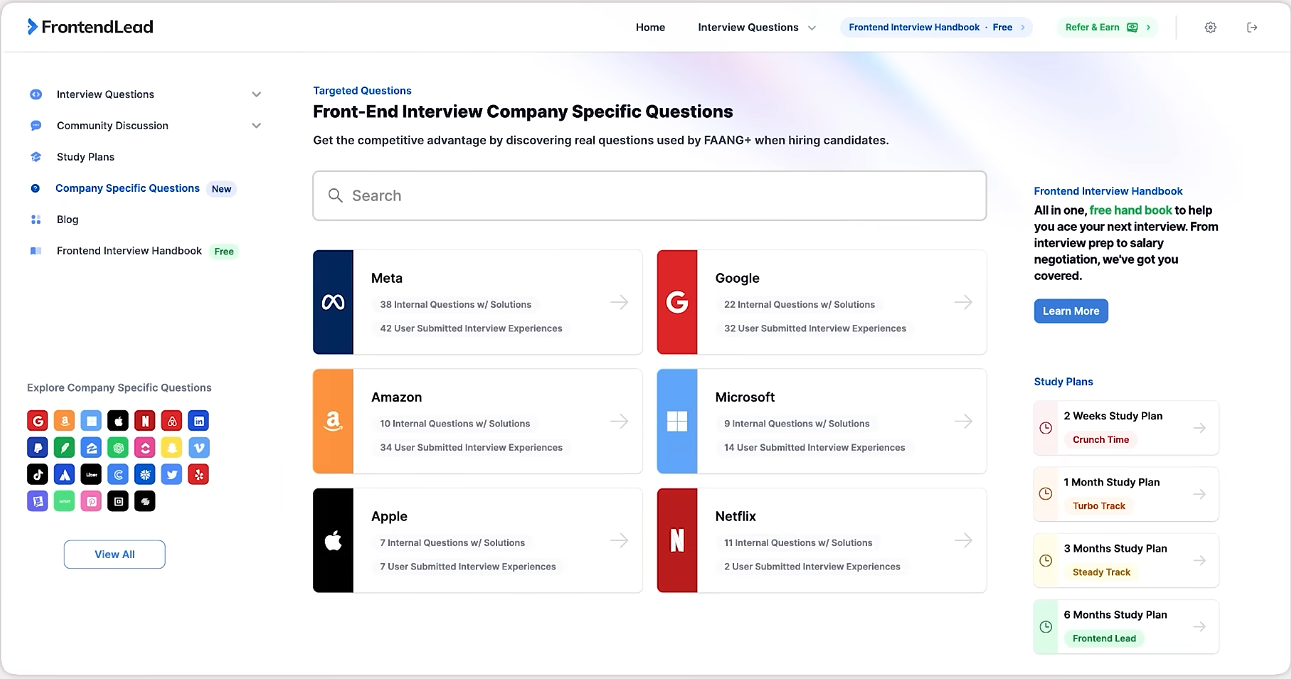Open the 2 Weeks Study Plan card
Screen dimensions: 1291x679
coord(1126,428)
